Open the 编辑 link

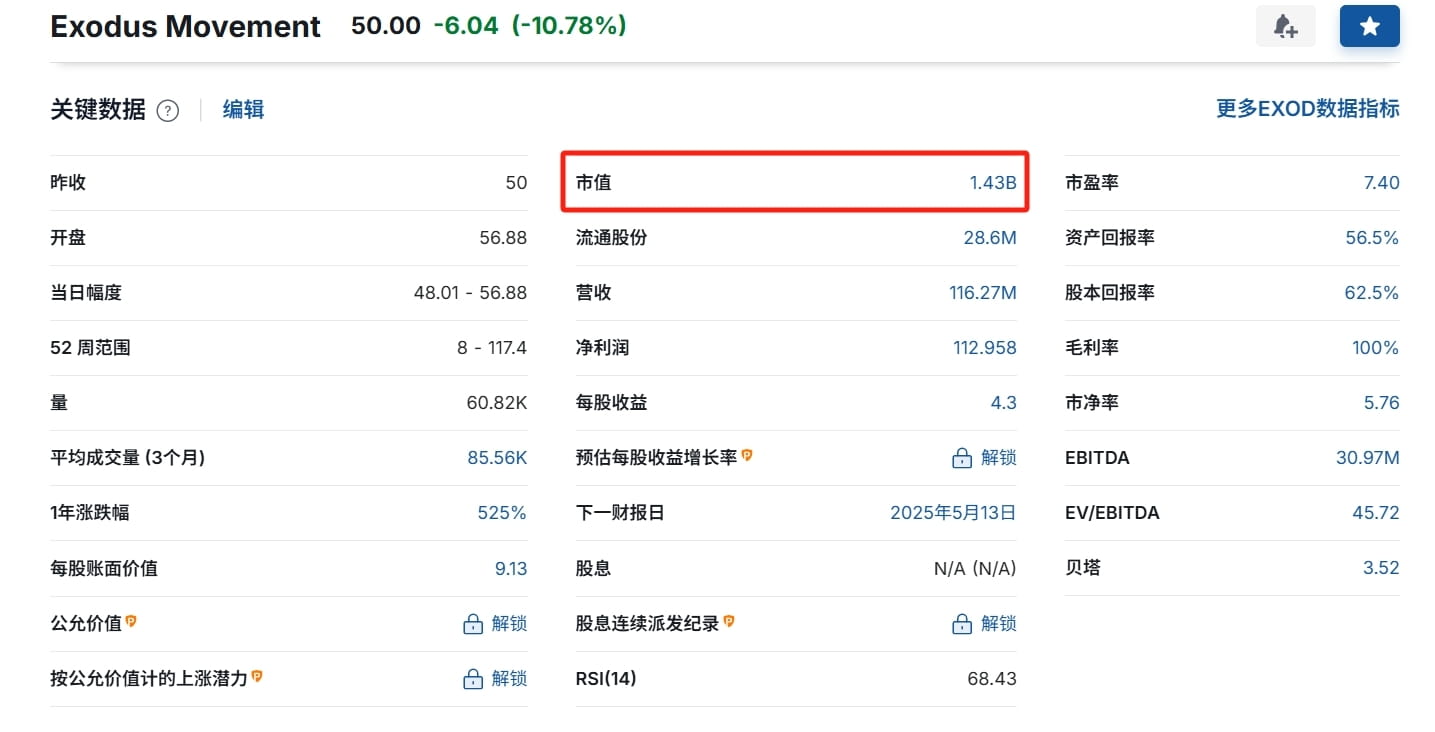point(243,110)
